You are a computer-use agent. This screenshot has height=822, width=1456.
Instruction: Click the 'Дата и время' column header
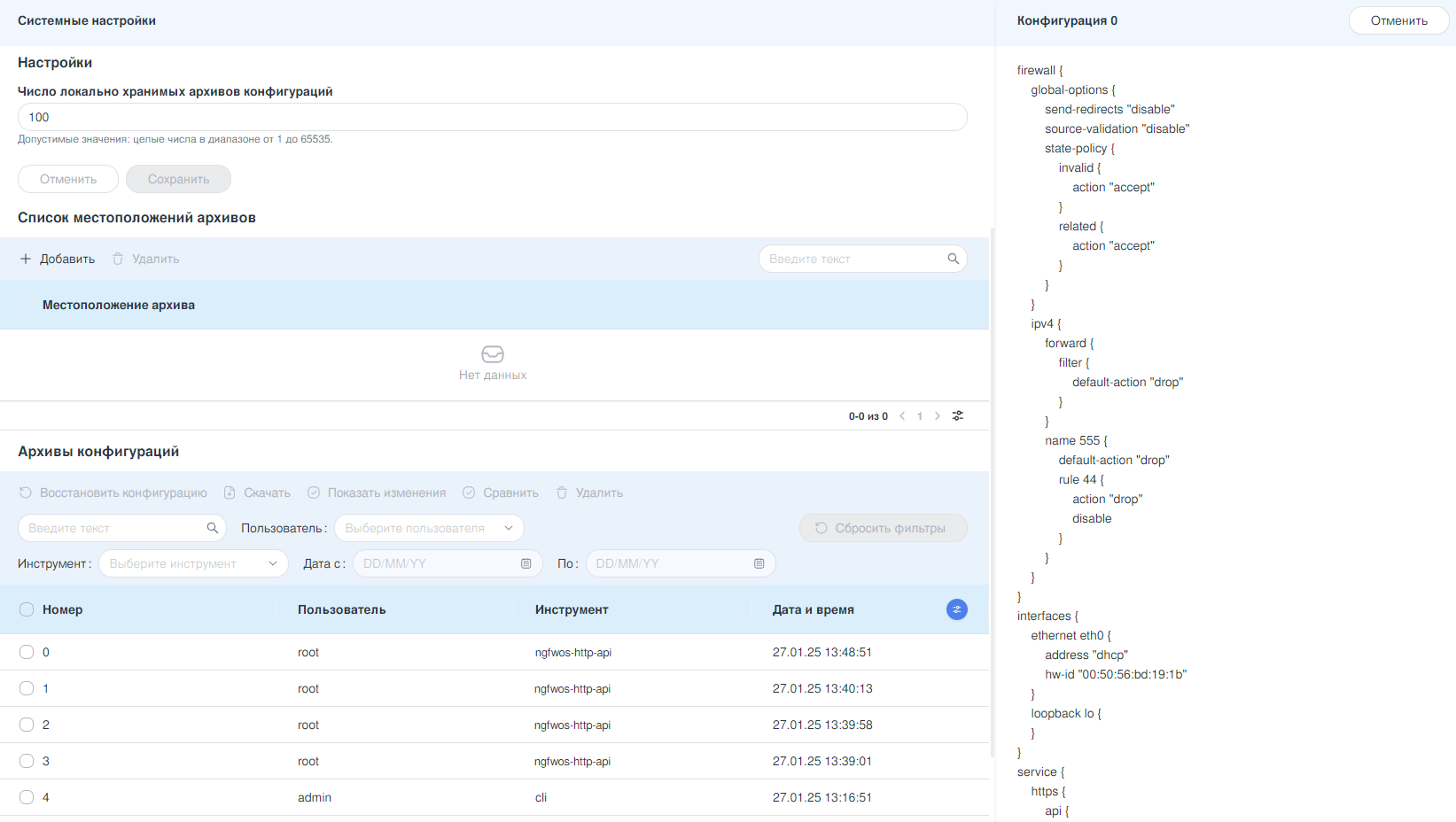click(x=814, y=609)
